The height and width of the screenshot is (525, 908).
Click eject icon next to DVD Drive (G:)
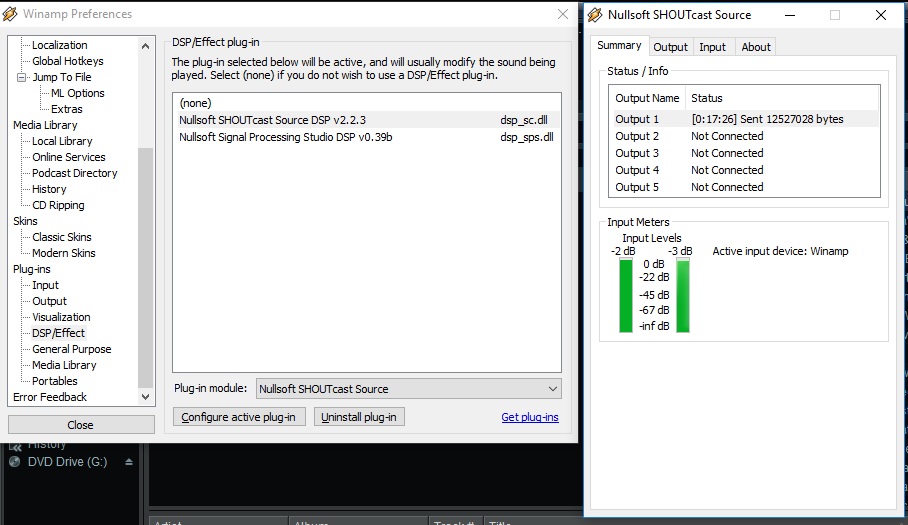[x=129, y=462]
